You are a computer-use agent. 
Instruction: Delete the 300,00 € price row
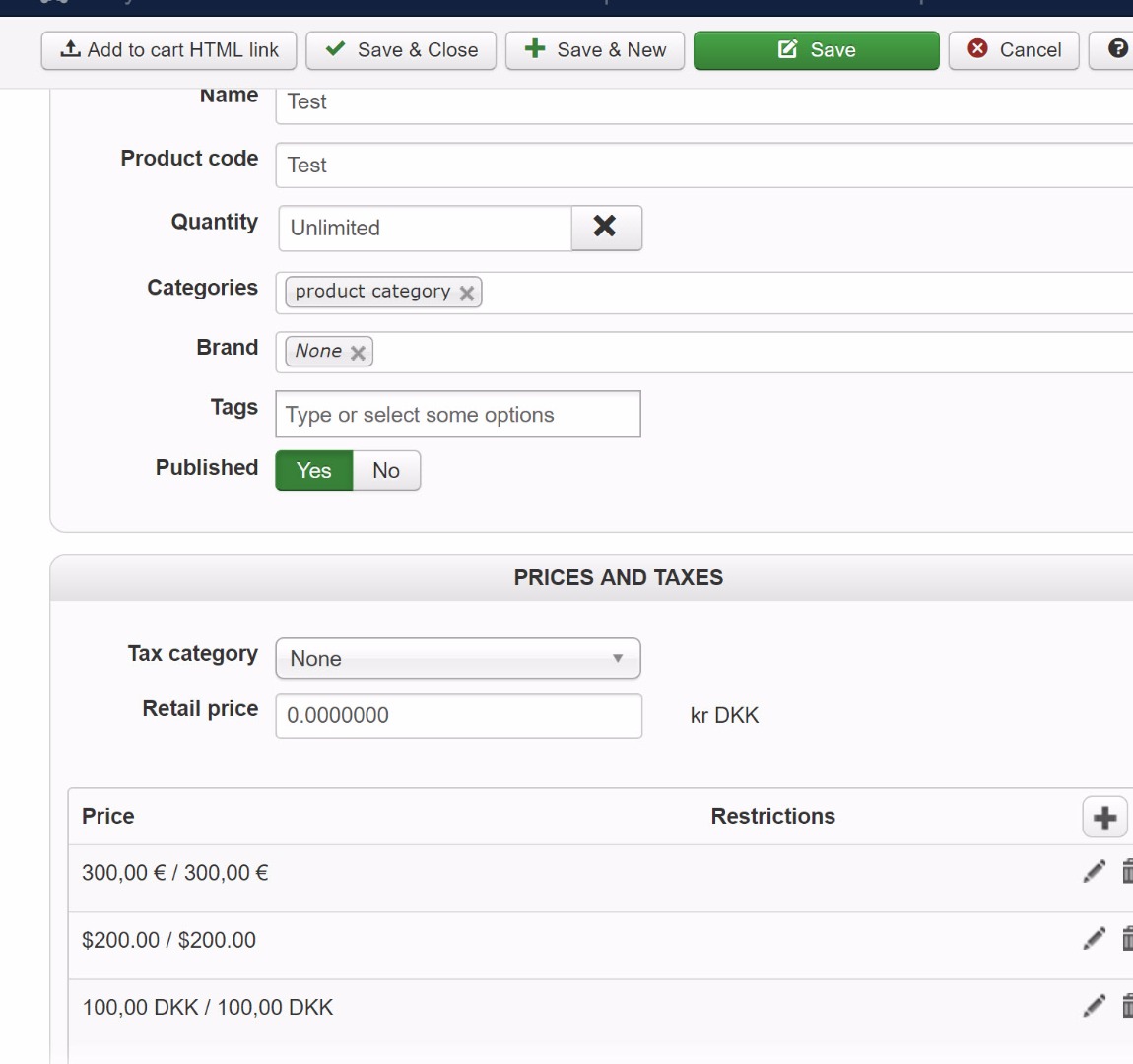coord(1127,872)
